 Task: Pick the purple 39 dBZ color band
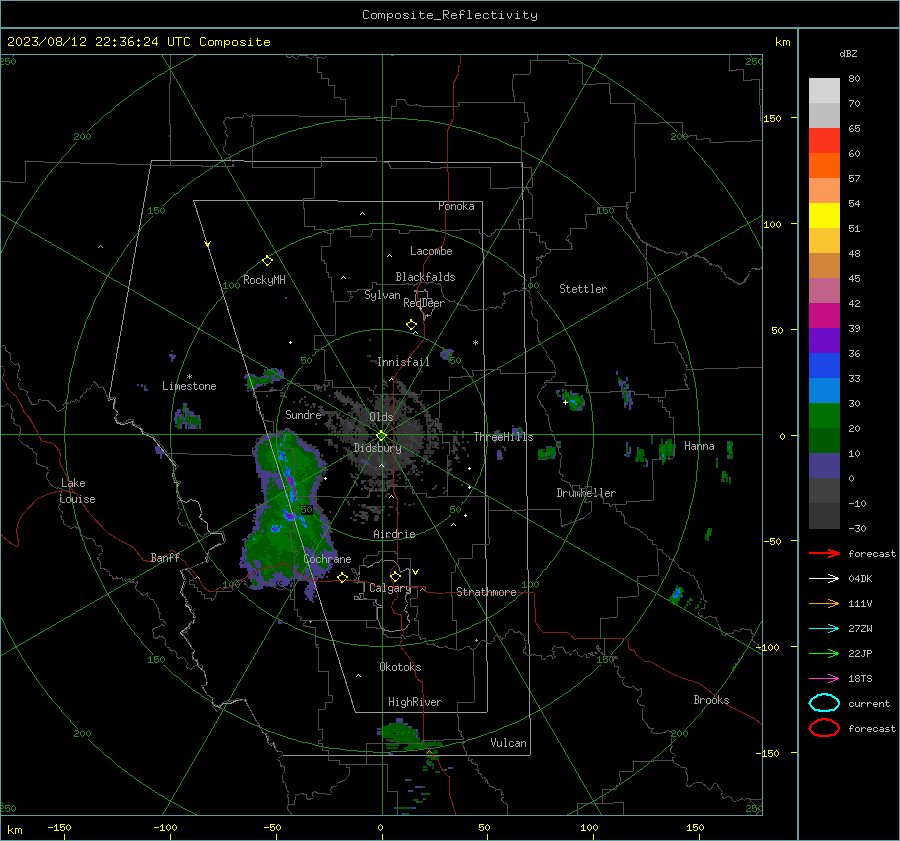point(824,340)
